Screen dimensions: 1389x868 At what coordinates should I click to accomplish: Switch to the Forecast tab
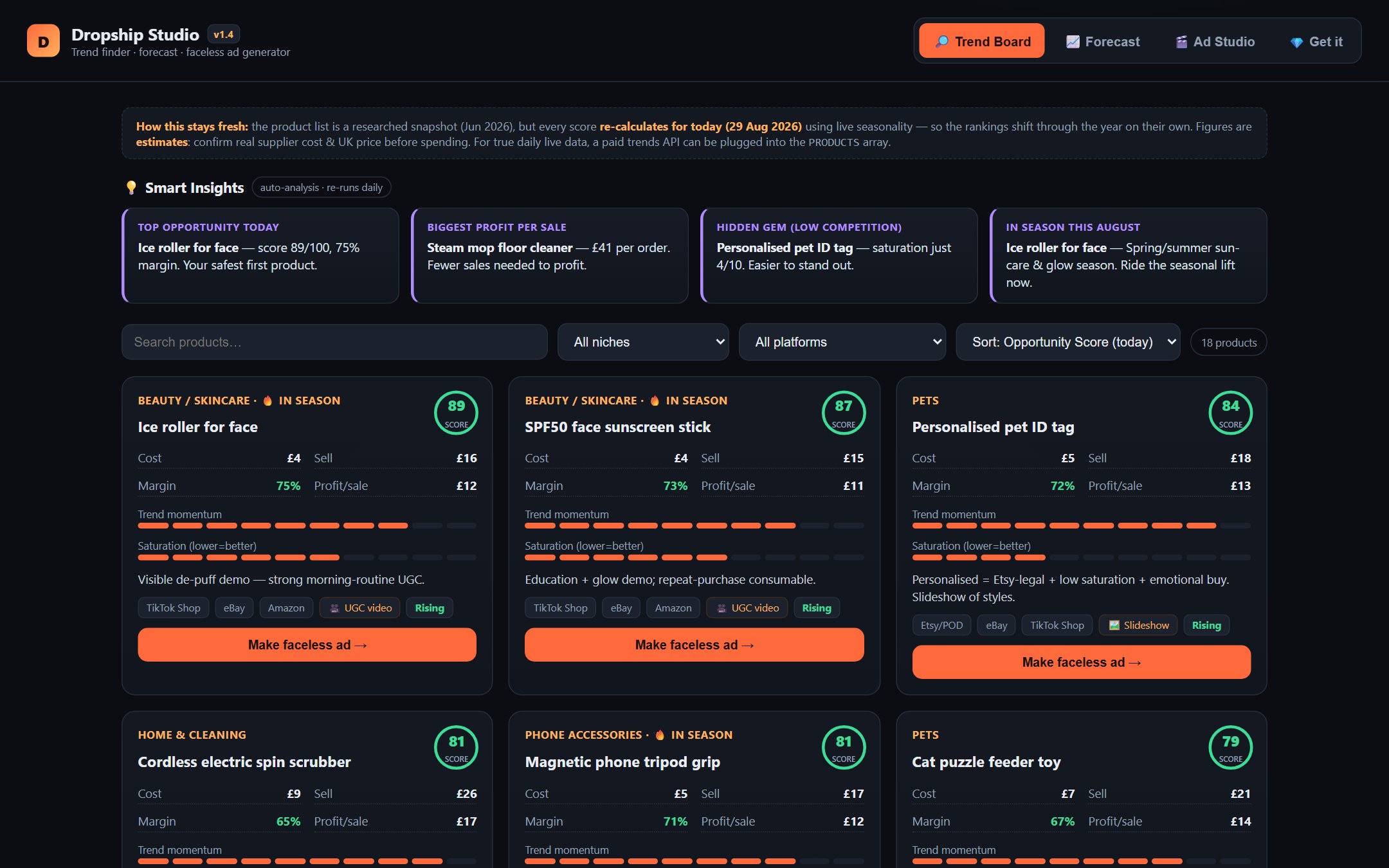(x=1103, y=41)
